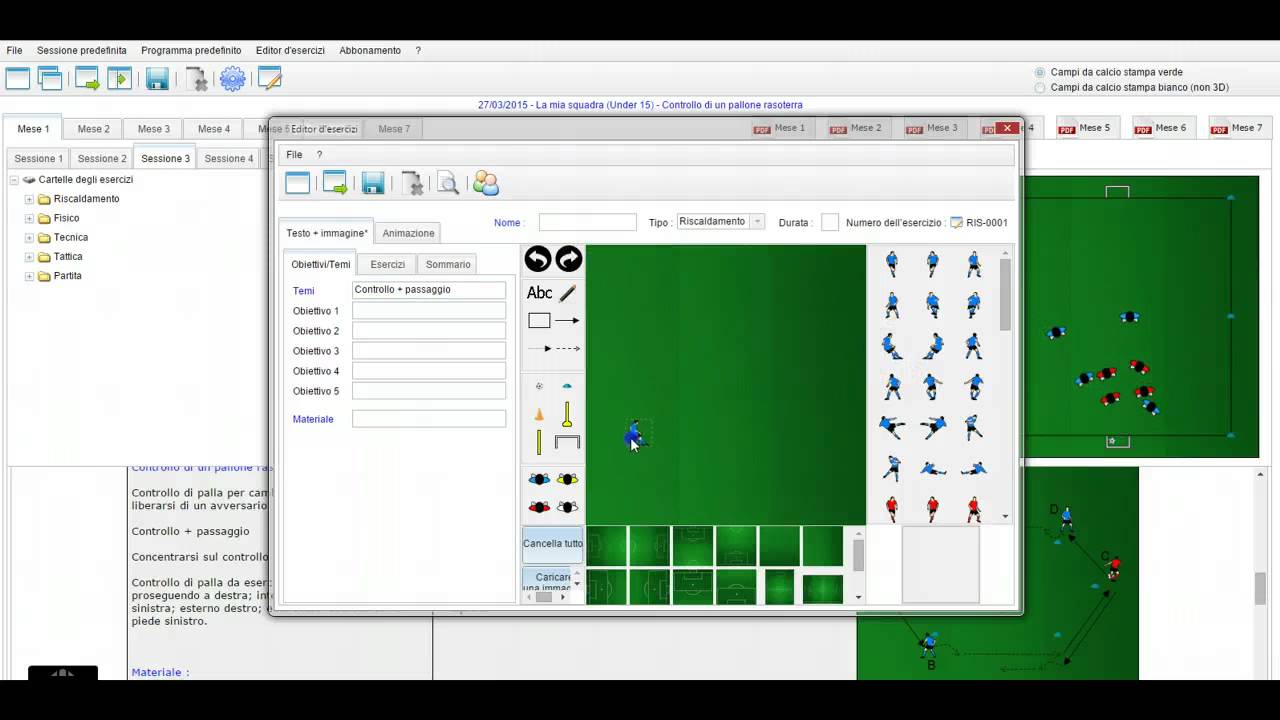
Task: Click the new window icon in Exercise editor
Action: (298, 183)
